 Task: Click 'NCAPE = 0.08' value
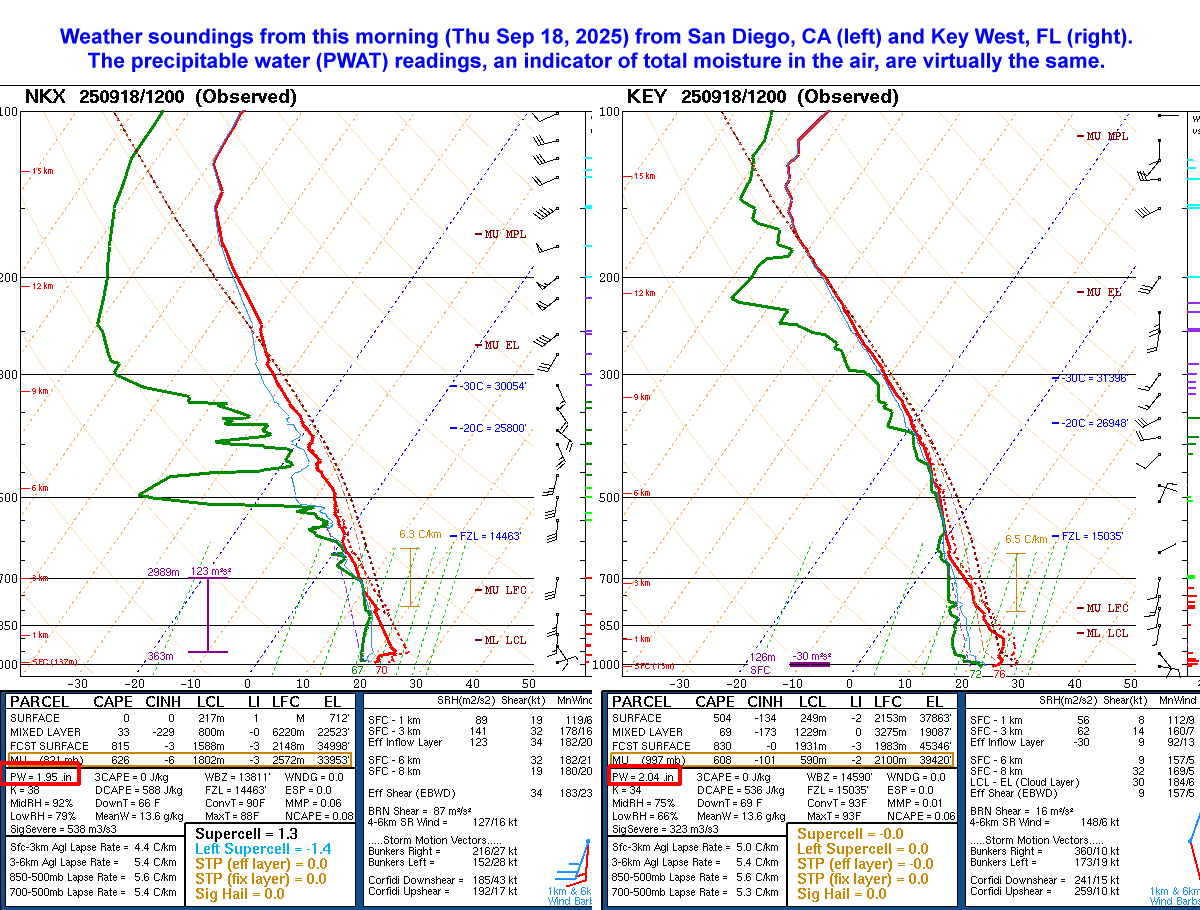click(319, 816)
